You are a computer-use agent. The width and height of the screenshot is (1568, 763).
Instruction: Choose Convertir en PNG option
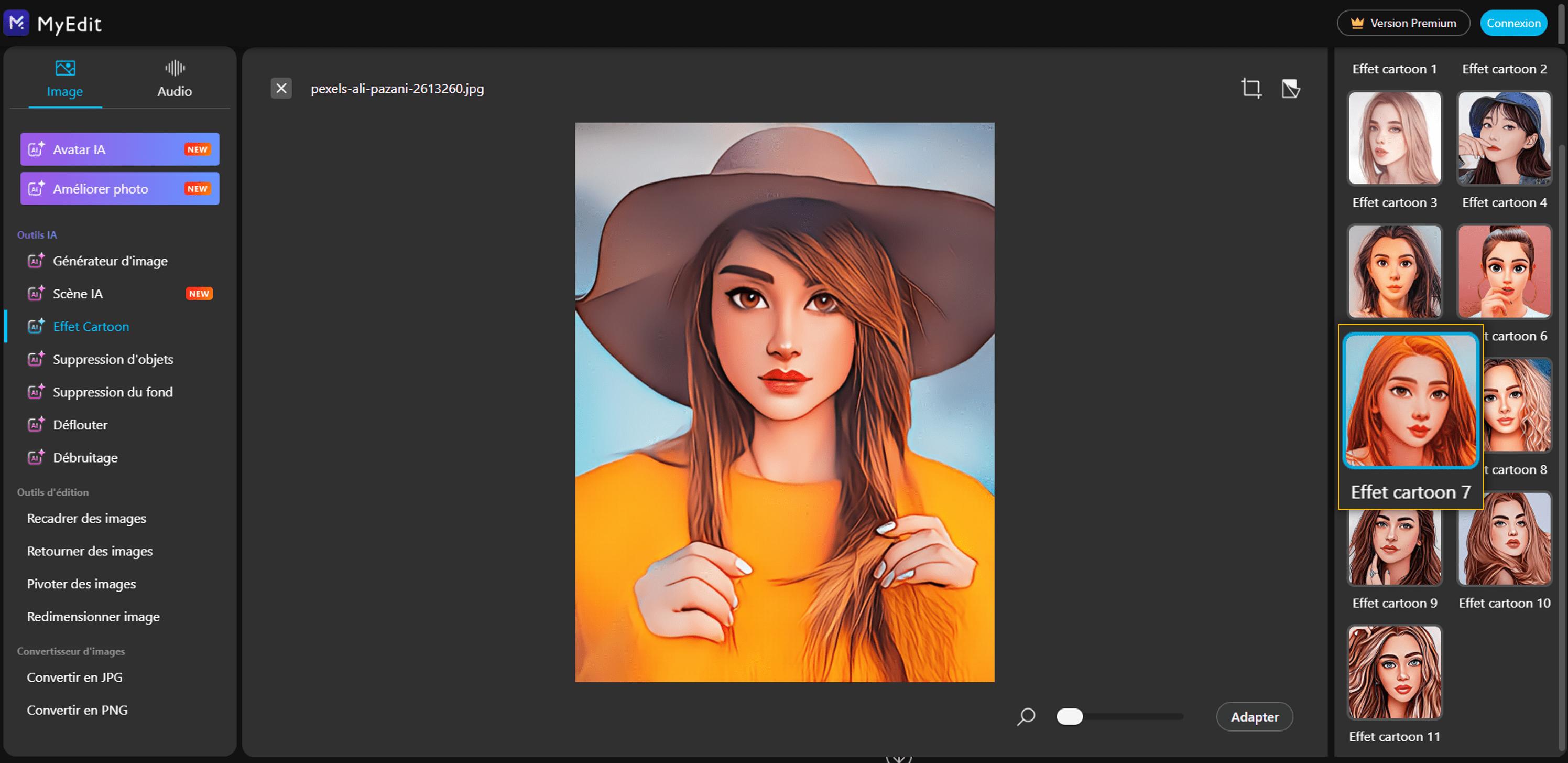click(x=78, y=710)
